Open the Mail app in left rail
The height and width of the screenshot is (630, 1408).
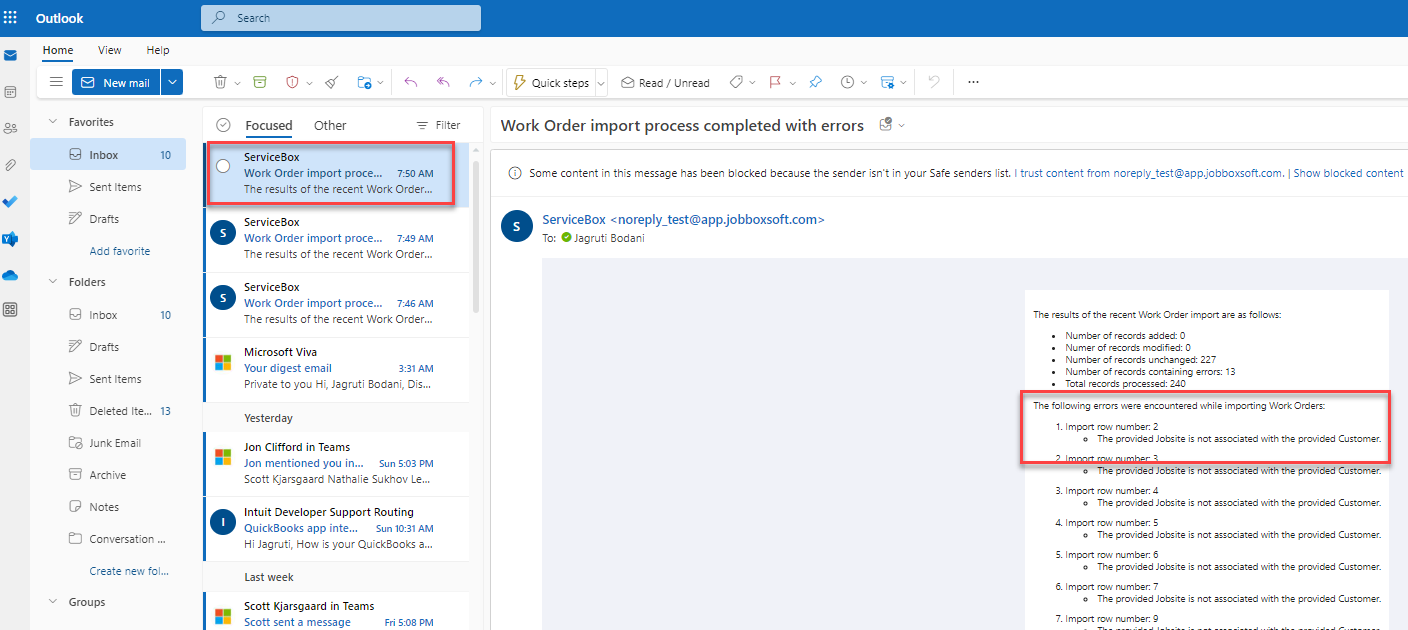point(10,55)
